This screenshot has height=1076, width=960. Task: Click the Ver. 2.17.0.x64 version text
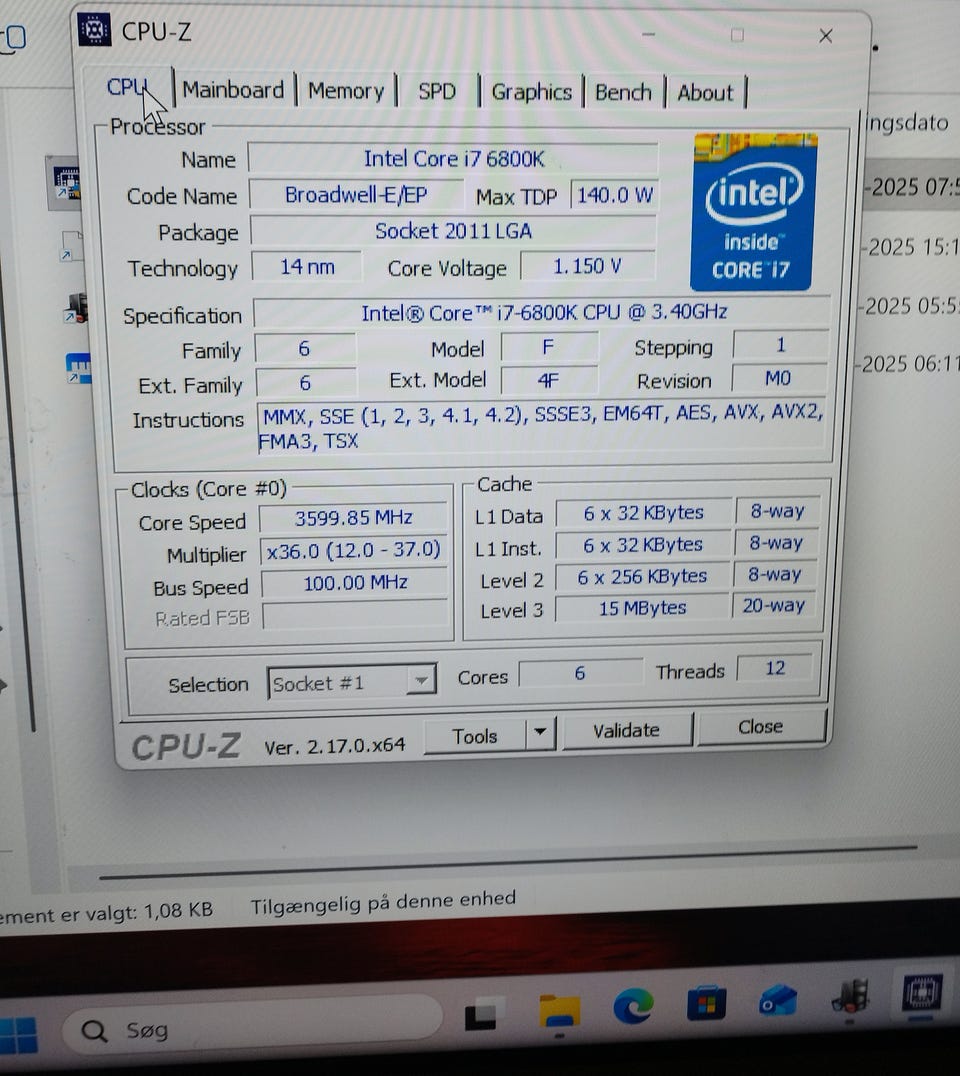coord(335,745)
